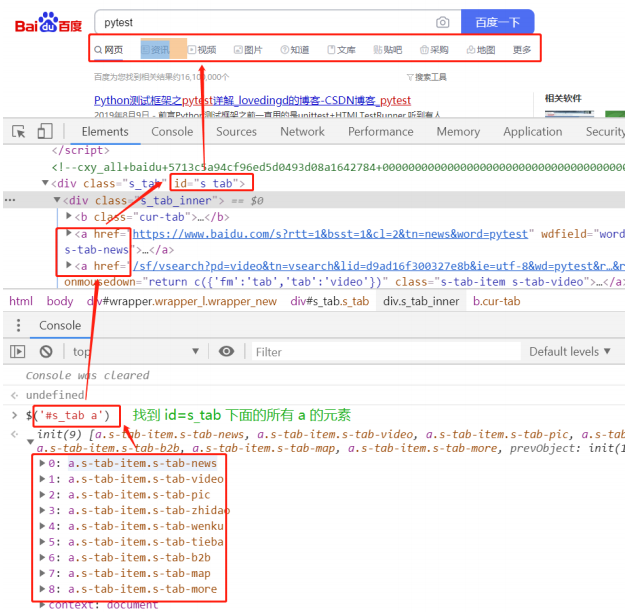Screen dimensions: 632x612
Task: Collapse the init(9) result object
Action: pos(30,442)
